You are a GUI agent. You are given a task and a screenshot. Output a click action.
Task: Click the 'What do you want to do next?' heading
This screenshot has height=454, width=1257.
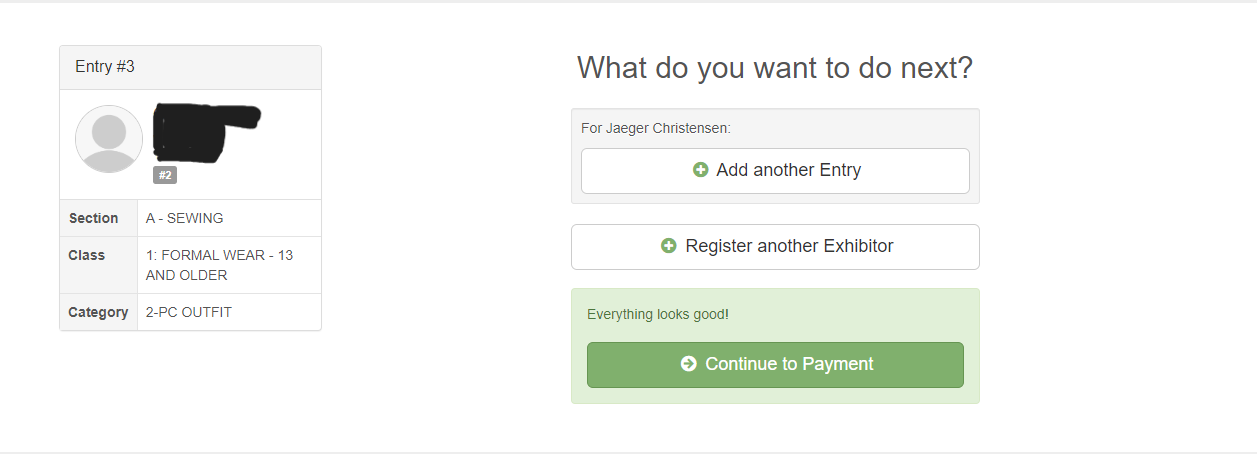tap(775, 68)
